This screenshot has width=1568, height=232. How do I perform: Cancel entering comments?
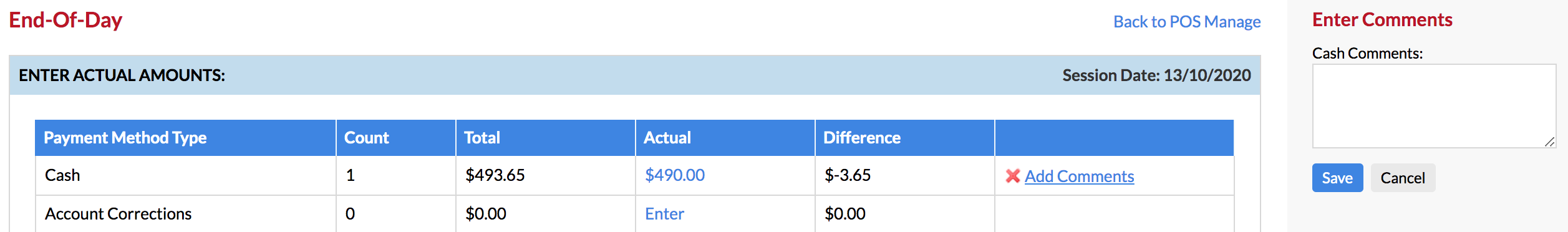1403,178
